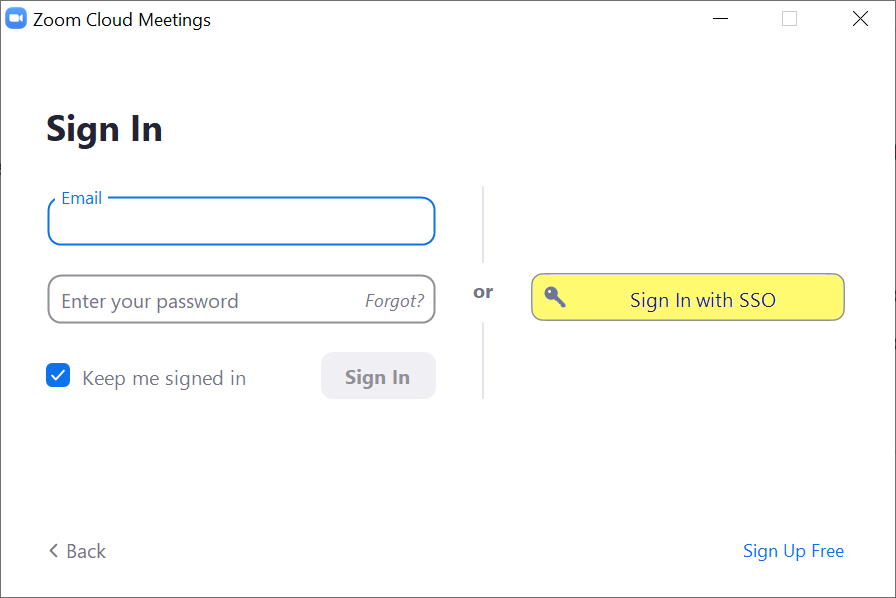896x598 pixels.
Task: Click the key icon on SSO button
Action: [x=554, y=297]
